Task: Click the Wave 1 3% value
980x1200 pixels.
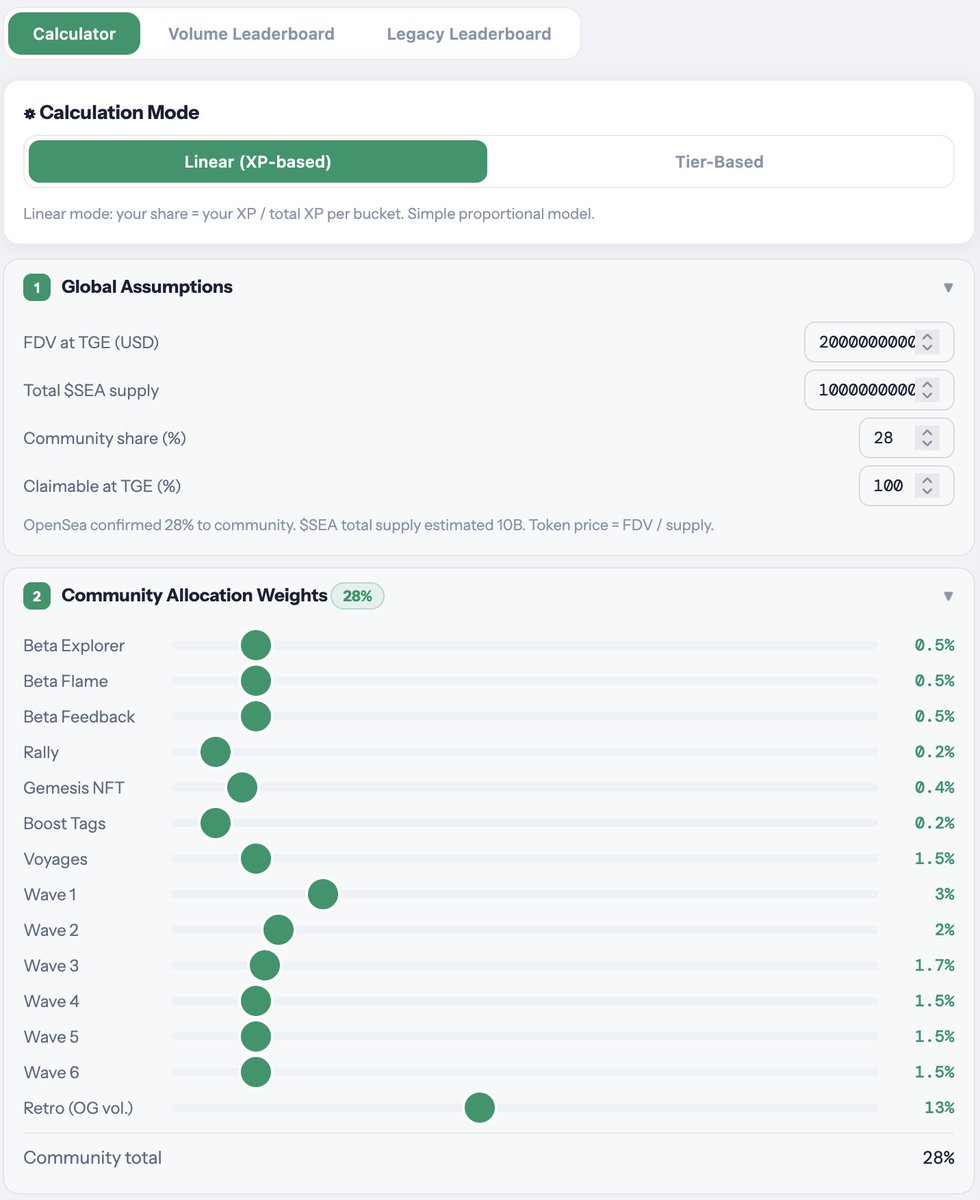Action: point(945,894)
